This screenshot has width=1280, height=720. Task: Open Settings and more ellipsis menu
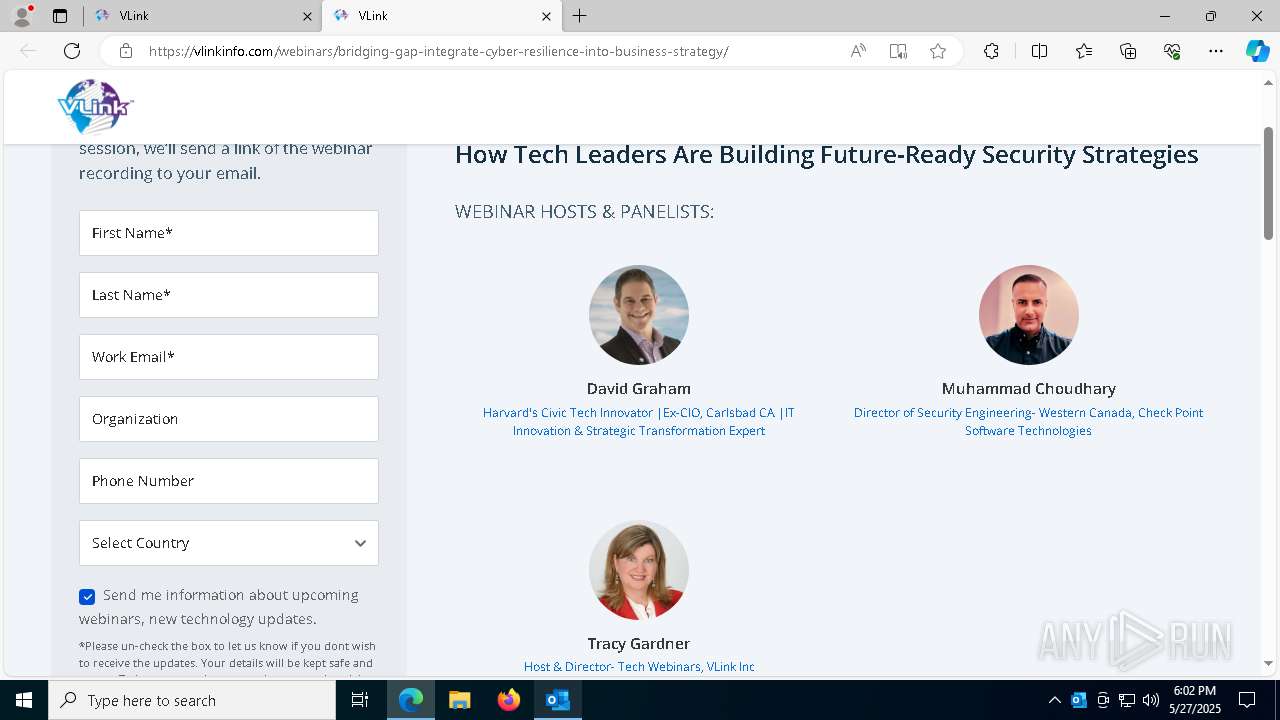[x=1216, y=51]
